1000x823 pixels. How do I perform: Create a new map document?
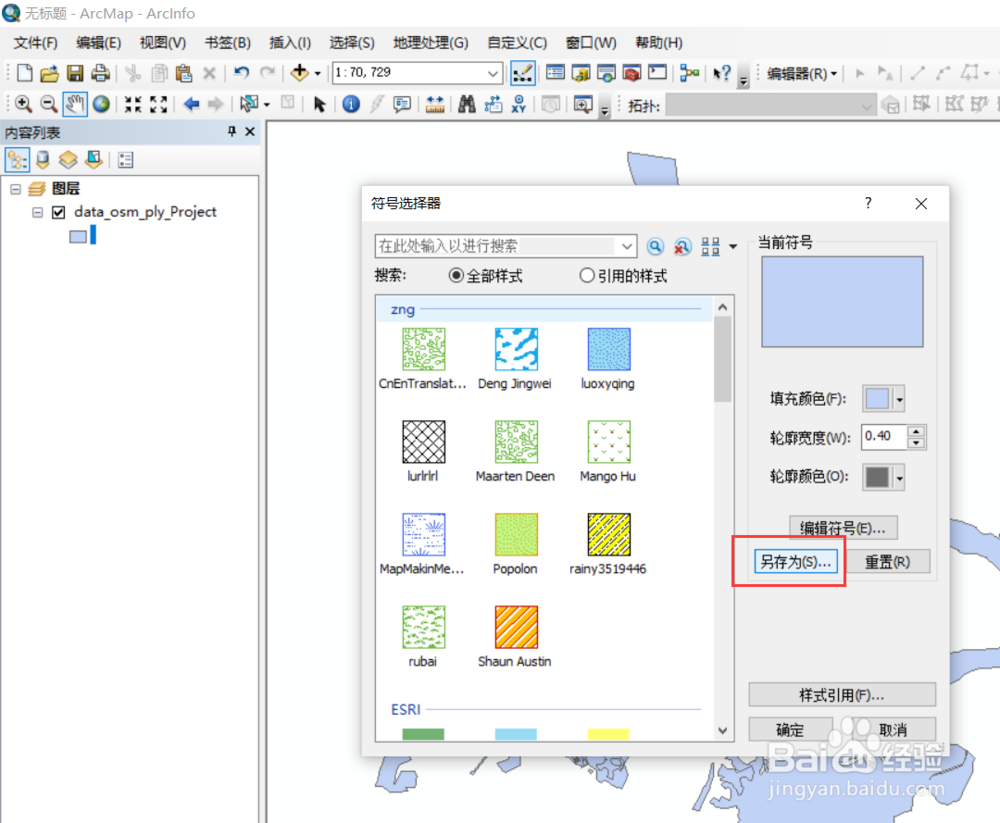pos(24,73)
